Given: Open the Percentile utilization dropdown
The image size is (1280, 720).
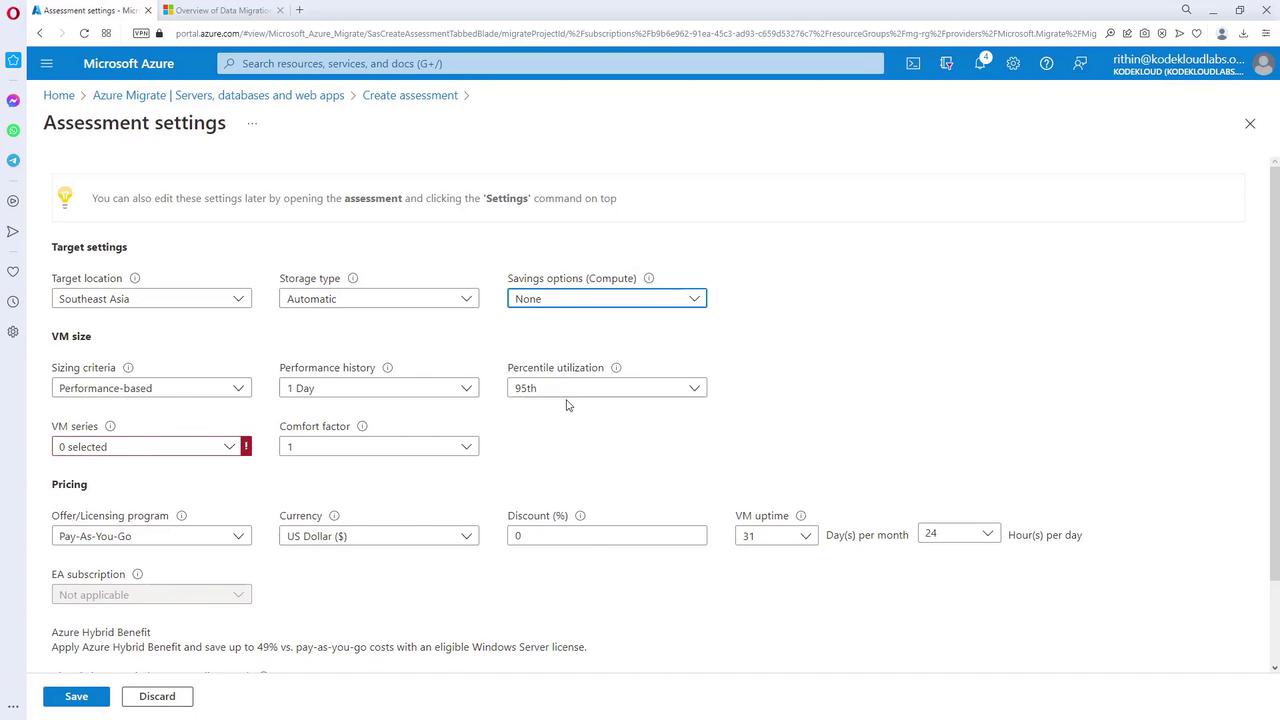Looking at the screenshot, I should (x=607, y=388).
